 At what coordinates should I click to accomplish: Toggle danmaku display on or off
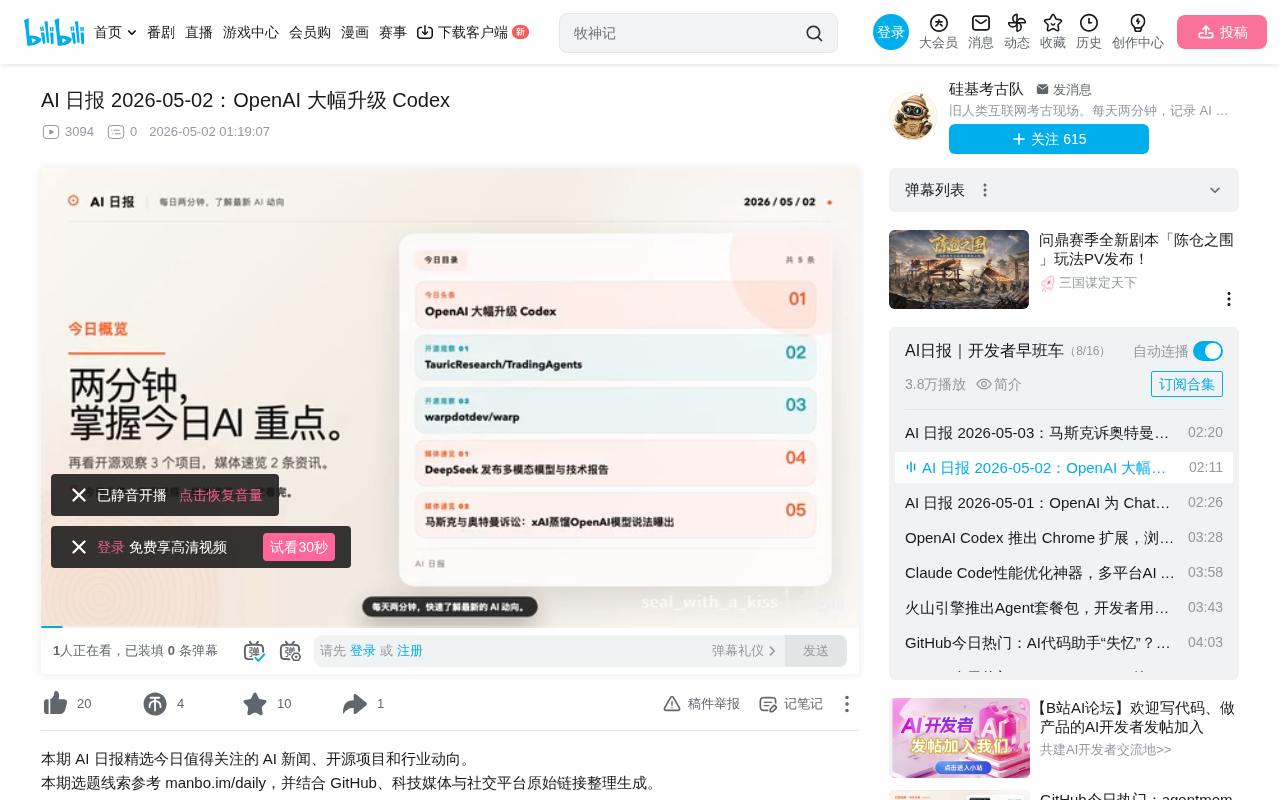(x=254, y=651)
